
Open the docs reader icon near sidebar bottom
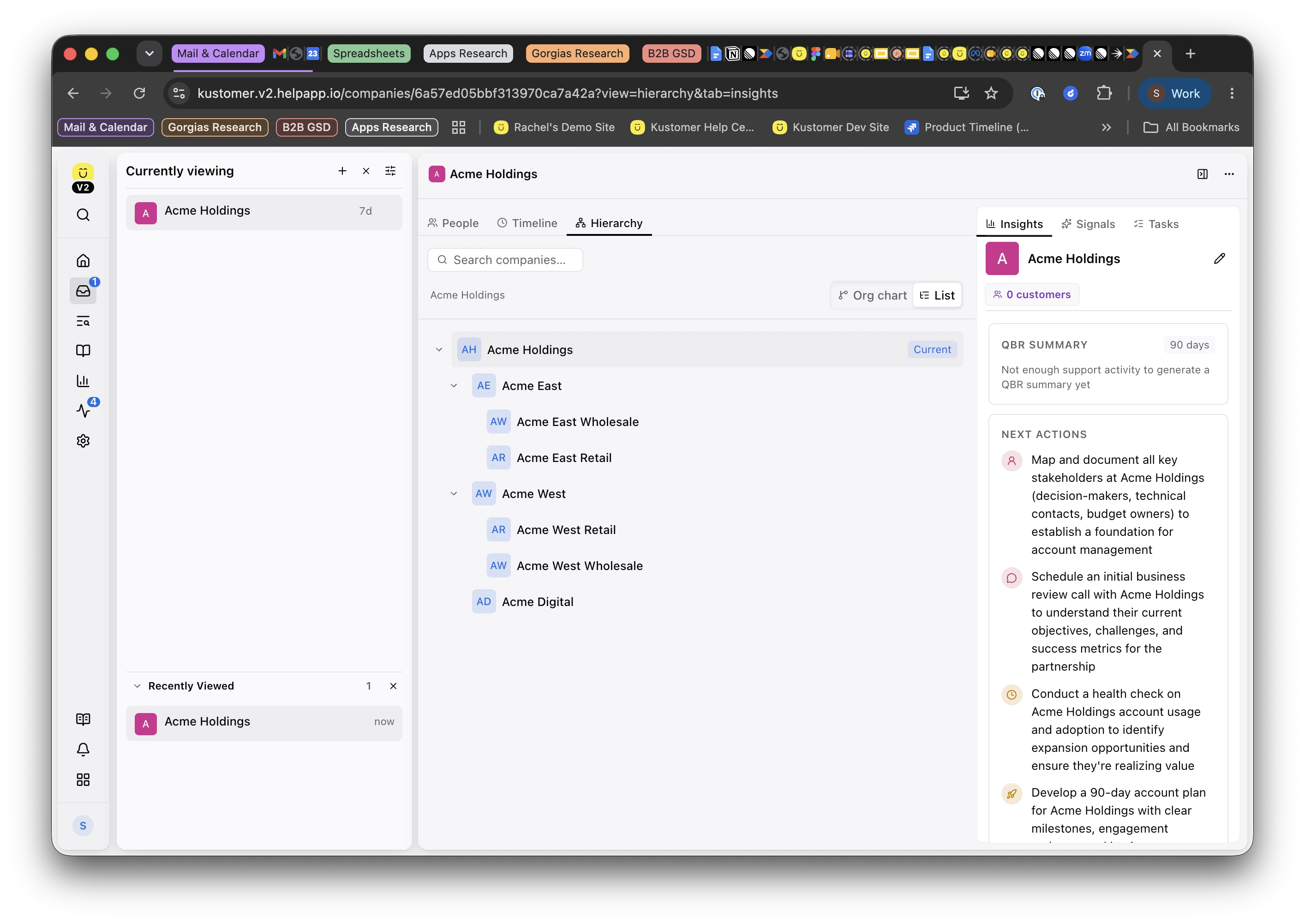[x=83, y=719]
